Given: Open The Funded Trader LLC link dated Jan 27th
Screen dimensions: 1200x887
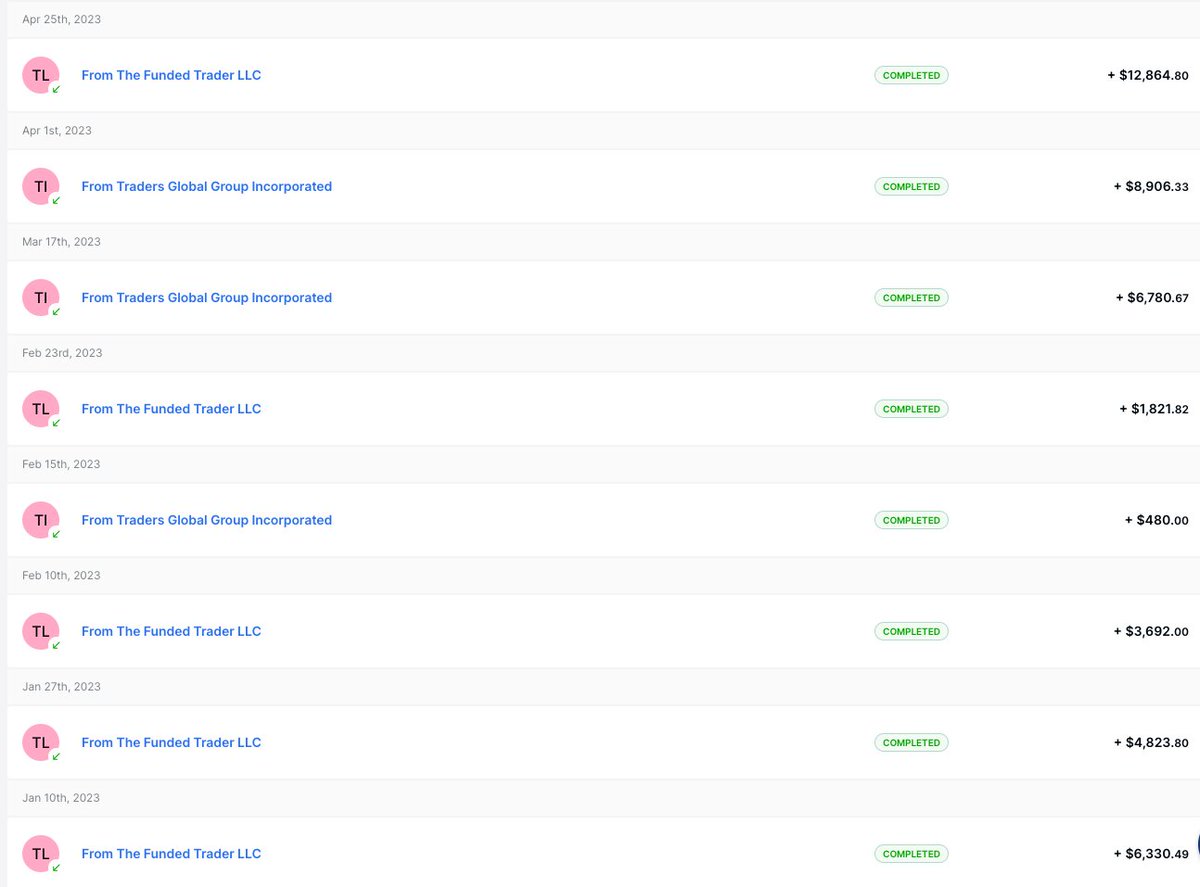Looking at the screenshot, I should (171, 742).
